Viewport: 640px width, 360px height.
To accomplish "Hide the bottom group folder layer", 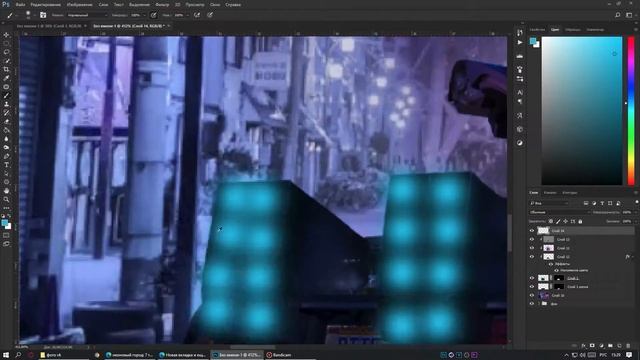I will tap(531, 304).
